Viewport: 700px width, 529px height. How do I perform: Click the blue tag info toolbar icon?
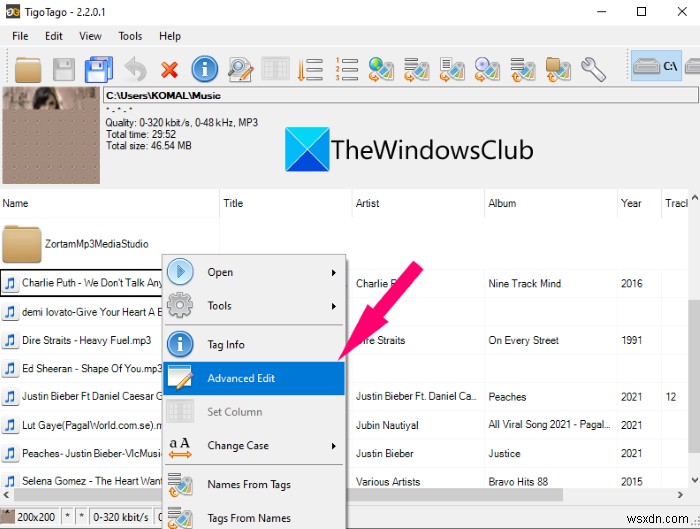[204, 69]
